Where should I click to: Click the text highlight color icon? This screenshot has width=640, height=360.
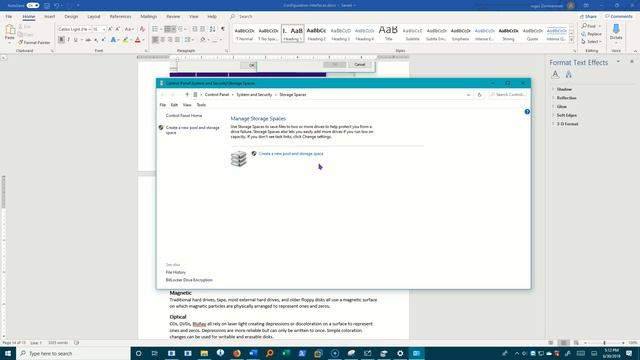(126, 40)
